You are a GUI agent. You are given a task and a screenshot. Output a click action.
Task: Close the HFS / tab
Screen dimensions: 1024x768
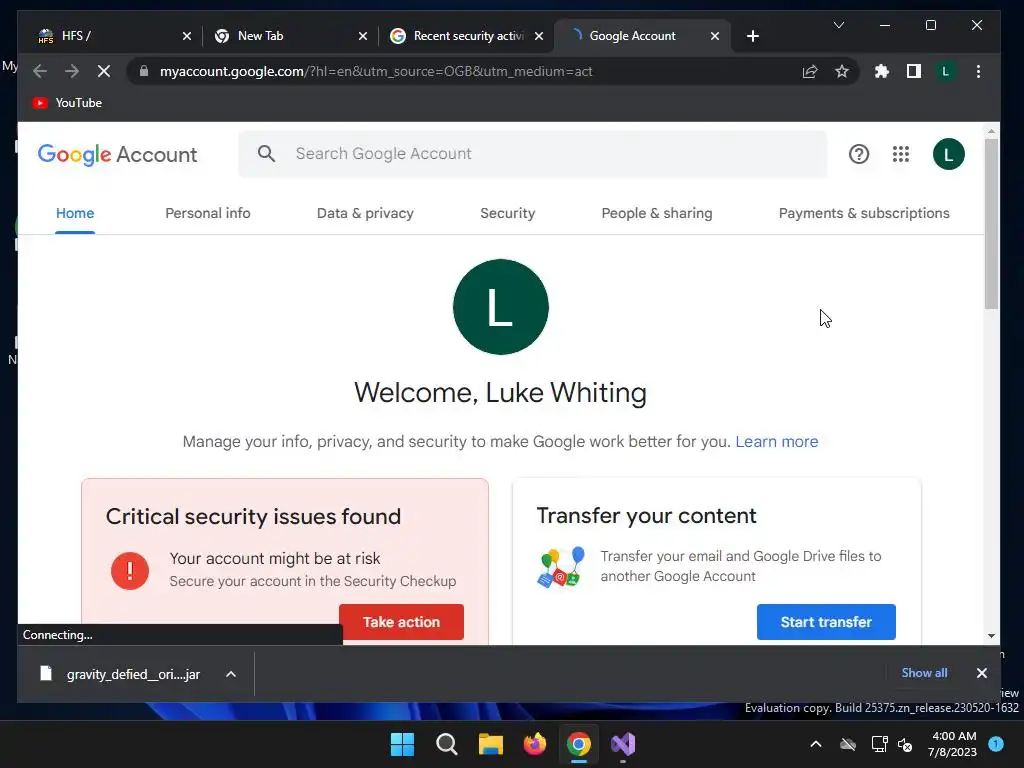[187, 36]
